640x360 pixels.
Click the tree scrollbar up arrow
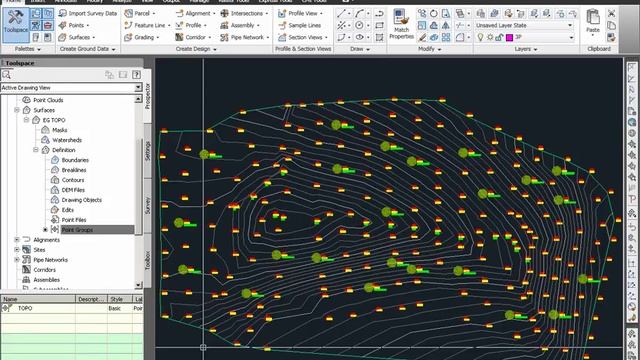(x=138, y=99)
